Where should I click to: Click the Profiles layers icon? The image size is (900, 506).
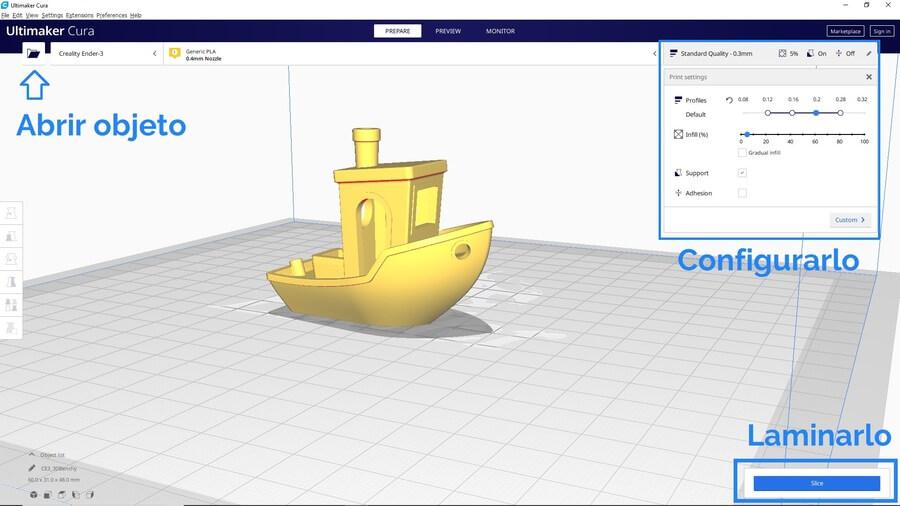coord(678,100)
